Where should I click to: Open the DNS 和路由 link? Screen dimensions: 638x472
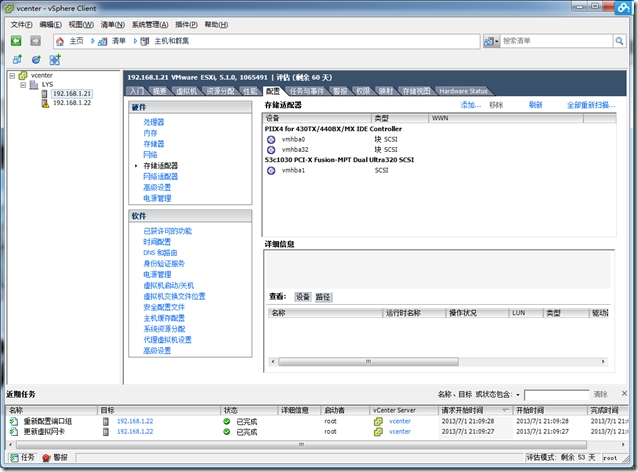pos(160,253)
